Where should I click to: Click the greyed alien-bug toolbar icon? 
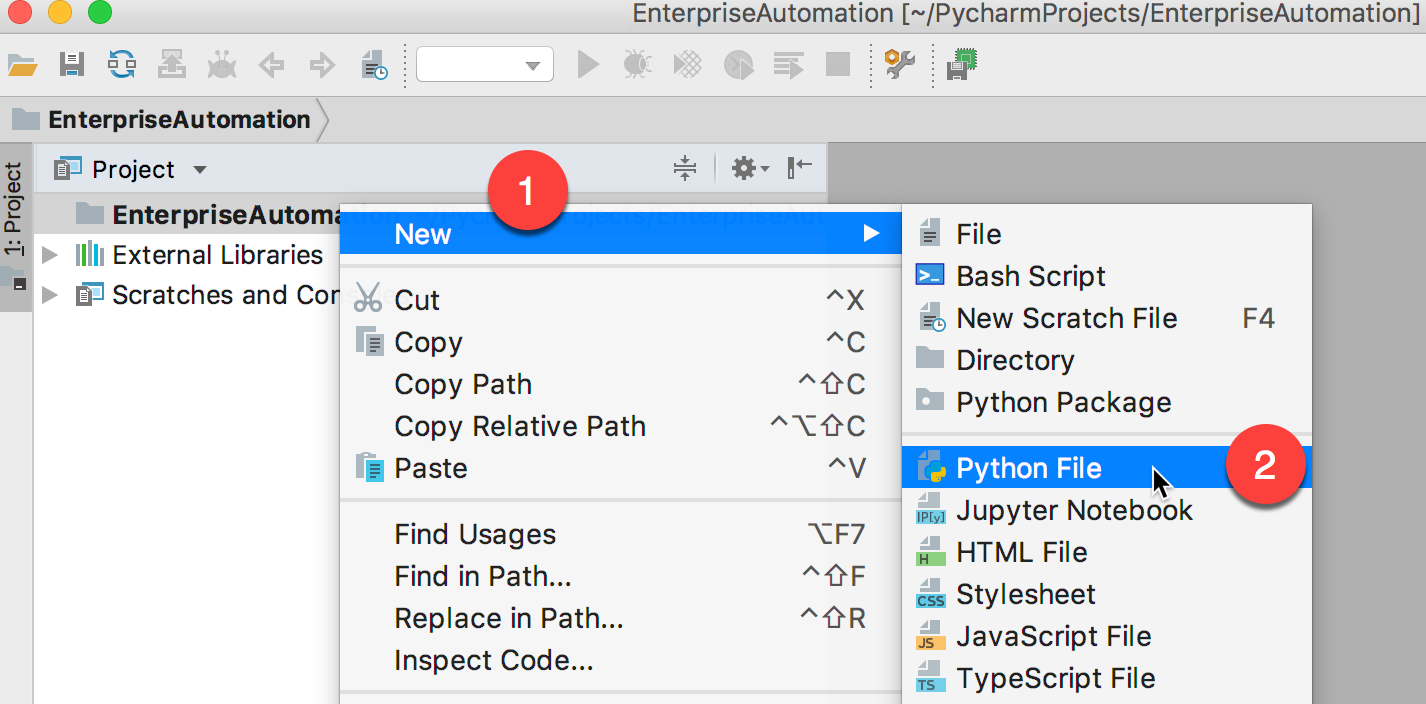click(x=221, y=65)
